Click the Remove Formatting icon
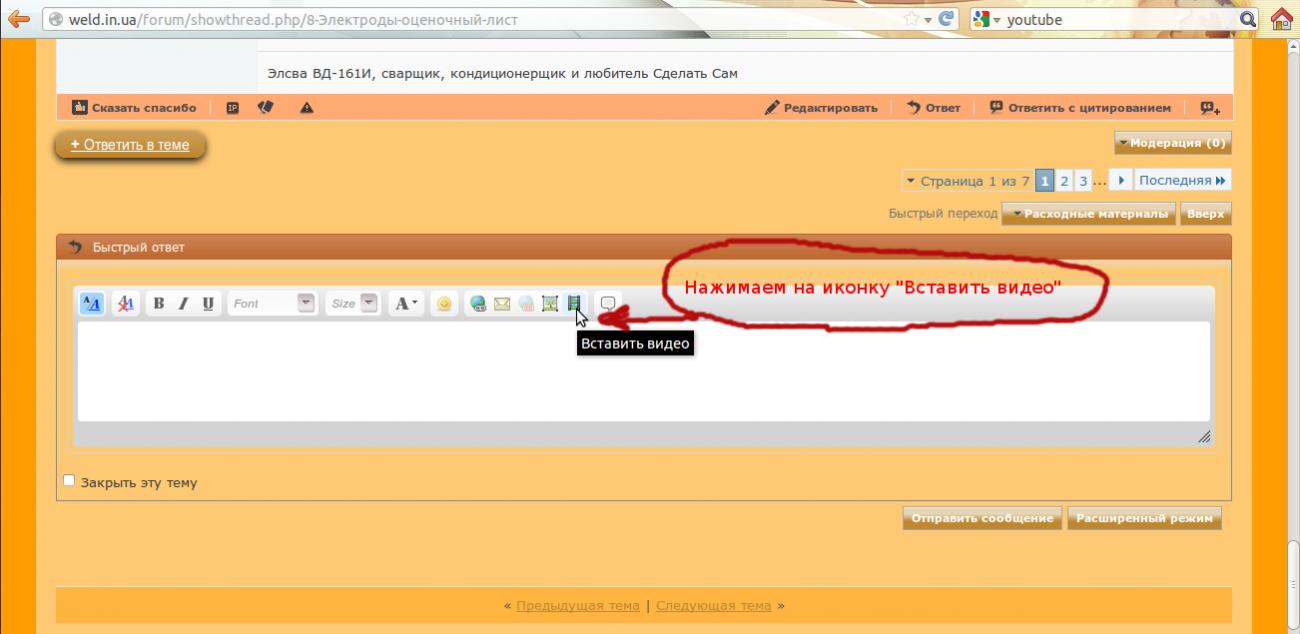The width and height of the screenshot is (1300, 634). 125,303
